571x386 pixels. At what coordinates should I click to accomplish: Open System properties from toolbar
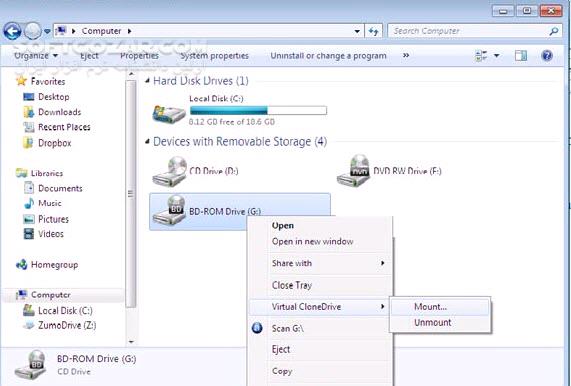pos(214,56)
